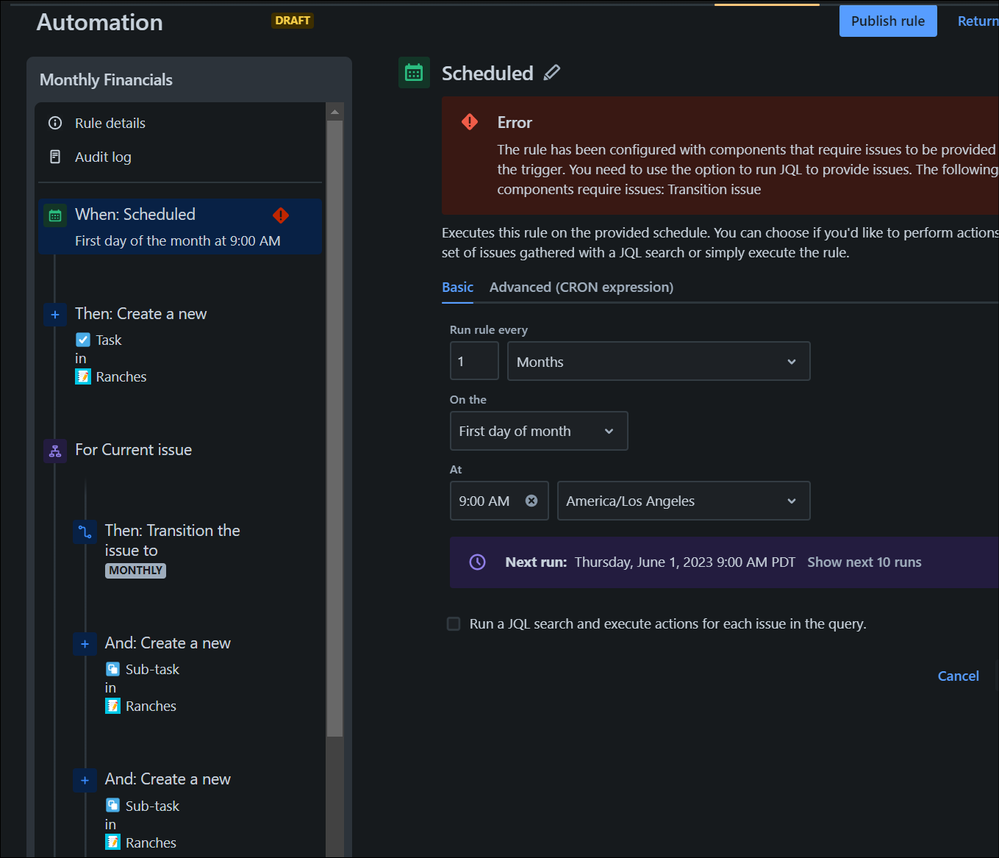
Task: Click the Cancel link
Action: tap(958, 676)
